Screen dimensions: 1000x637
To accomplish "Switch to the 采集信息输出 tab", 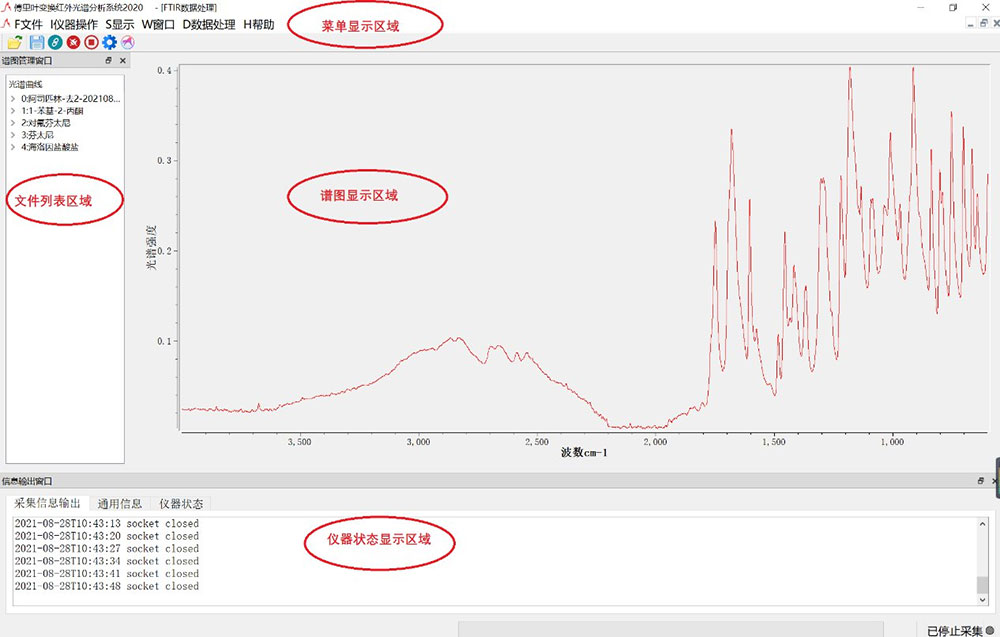I will (x=48, y=503).
